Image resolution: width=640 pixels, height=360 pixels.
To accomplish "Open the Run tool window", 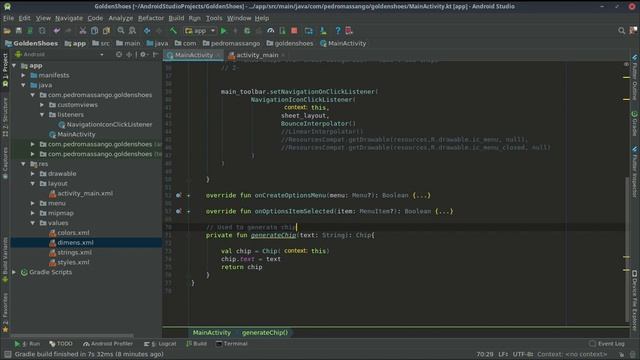I will point(27,344).
